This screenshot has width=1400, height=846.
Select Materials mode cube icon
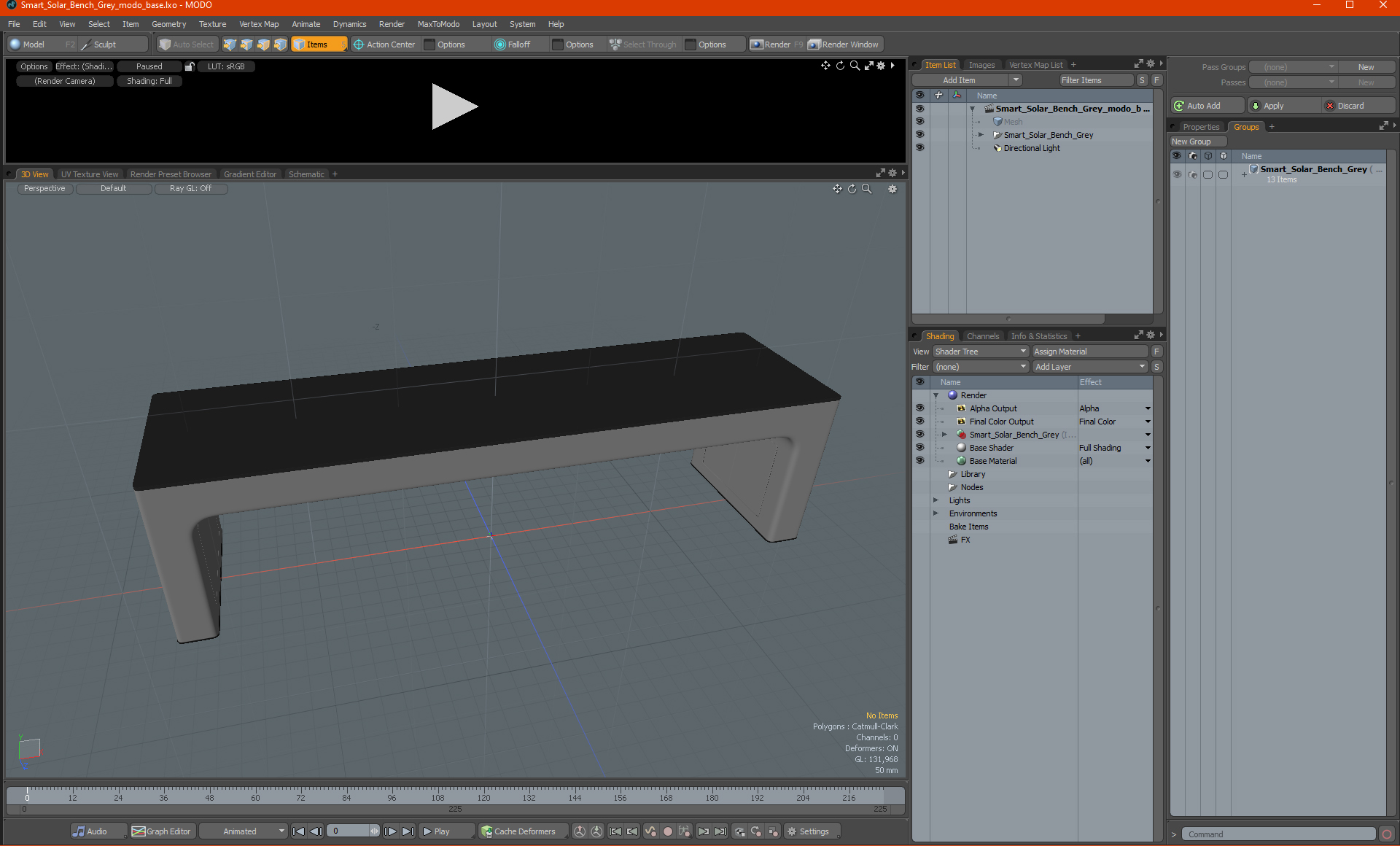[280, 44]
